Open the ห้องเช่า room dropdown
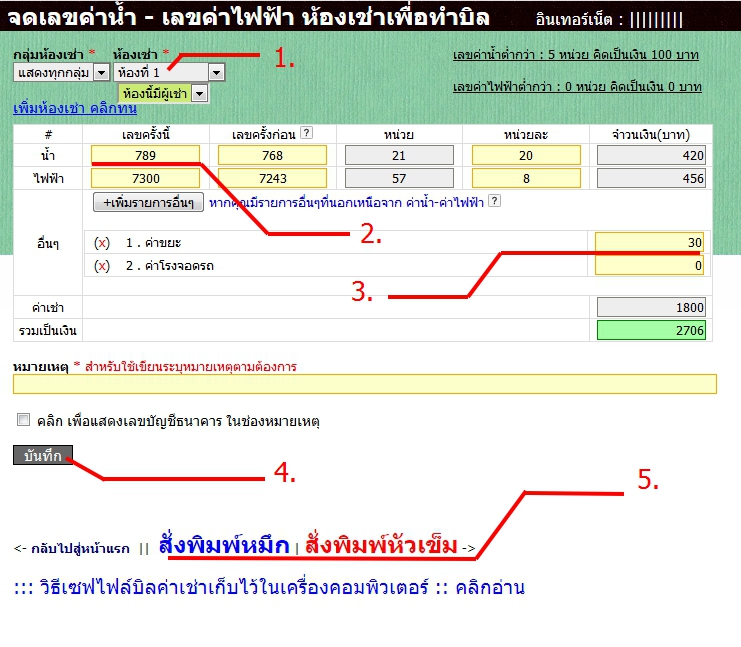741x647 pixels. pos(216,72)
